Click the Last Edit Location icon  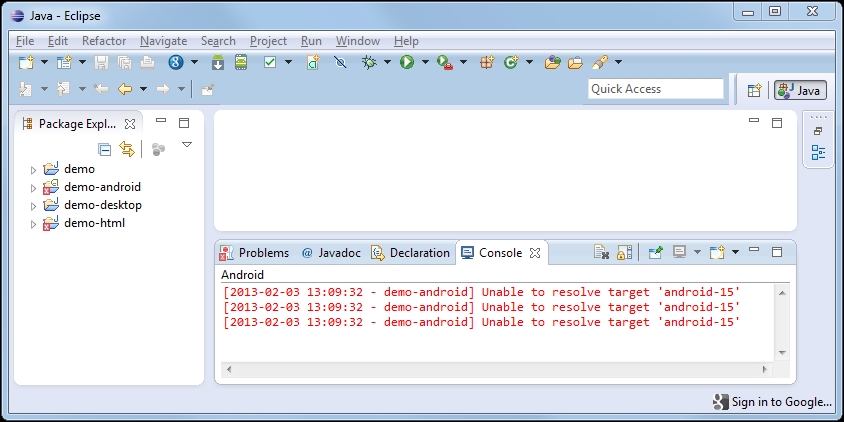pos(101,89)
